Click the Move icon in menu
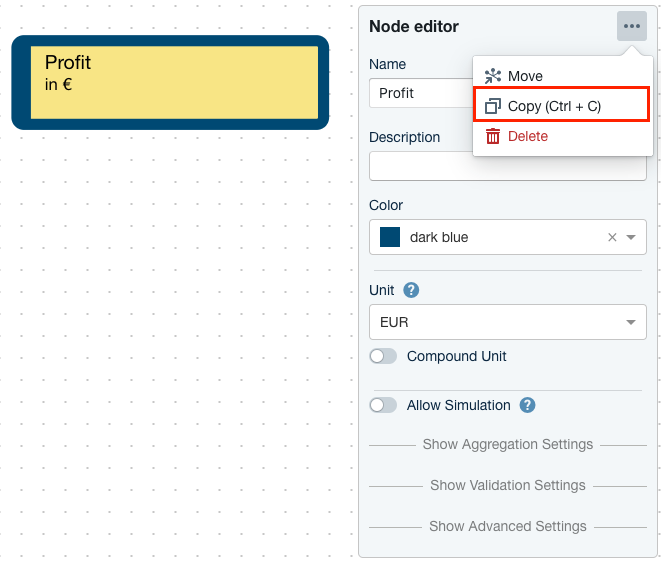 [492, 76]
